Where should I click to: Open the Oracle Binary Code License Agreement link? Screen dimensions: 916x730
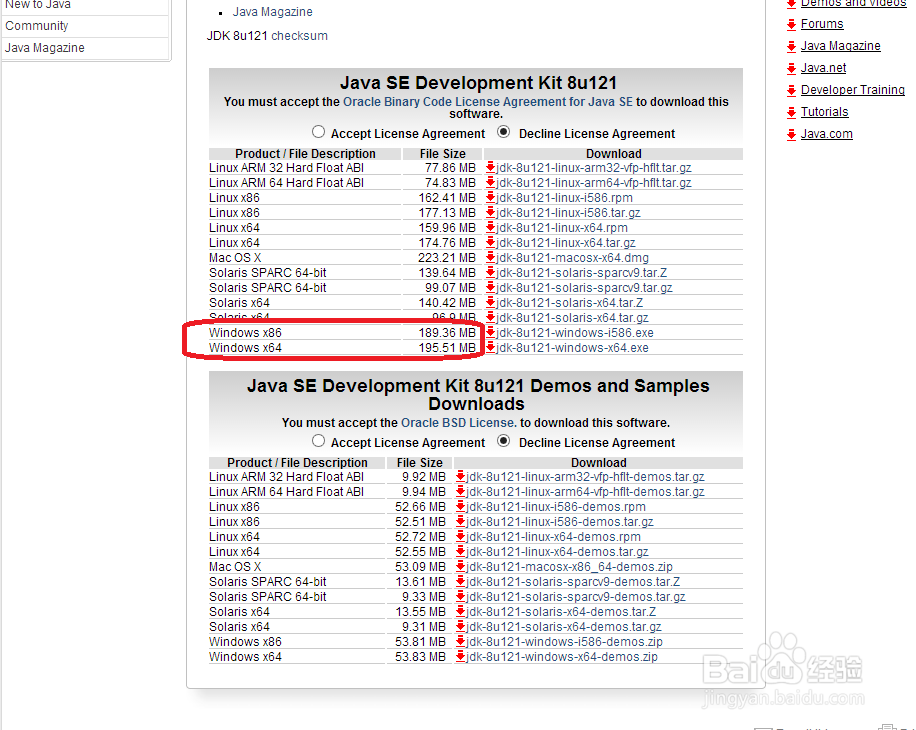(488, 102)
